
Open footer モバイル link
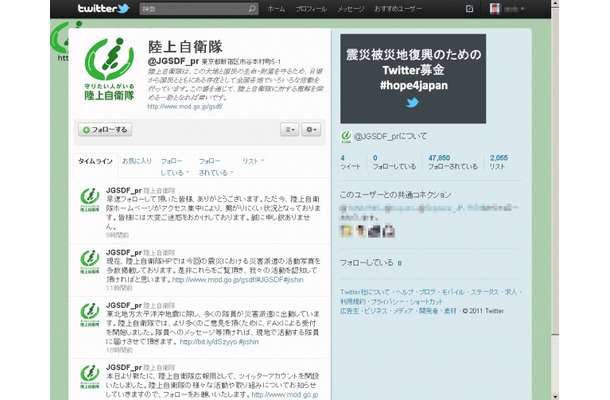(453, 292)
